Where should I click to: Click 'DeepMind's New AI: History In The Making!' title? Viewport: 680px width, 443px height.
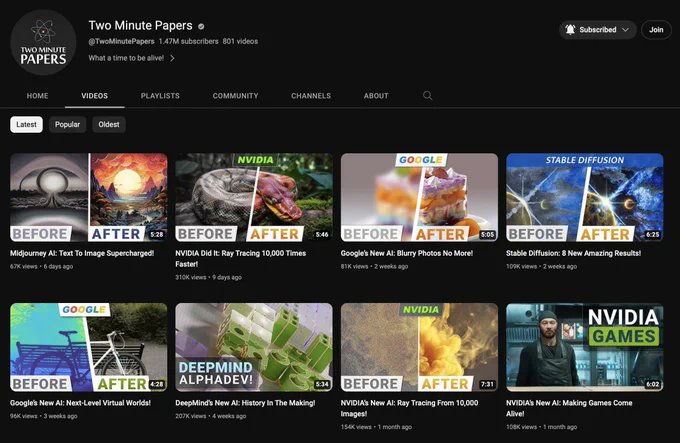[x=245, y=403]
